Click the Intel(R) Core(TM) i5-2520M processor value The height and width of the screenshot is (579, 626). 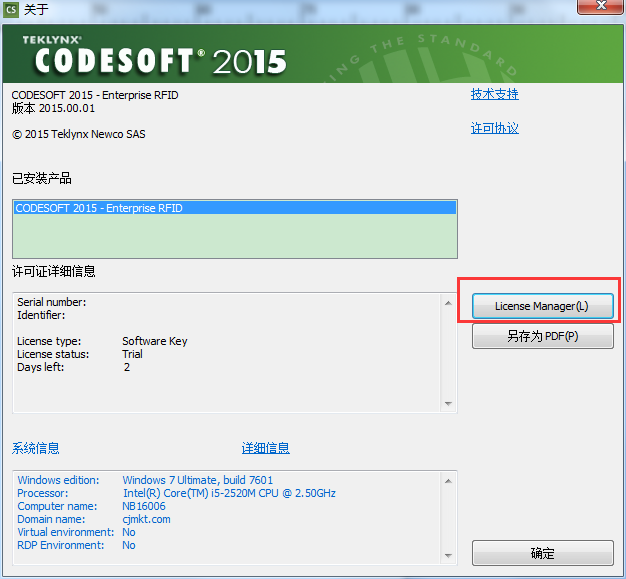tap(229, 493)
